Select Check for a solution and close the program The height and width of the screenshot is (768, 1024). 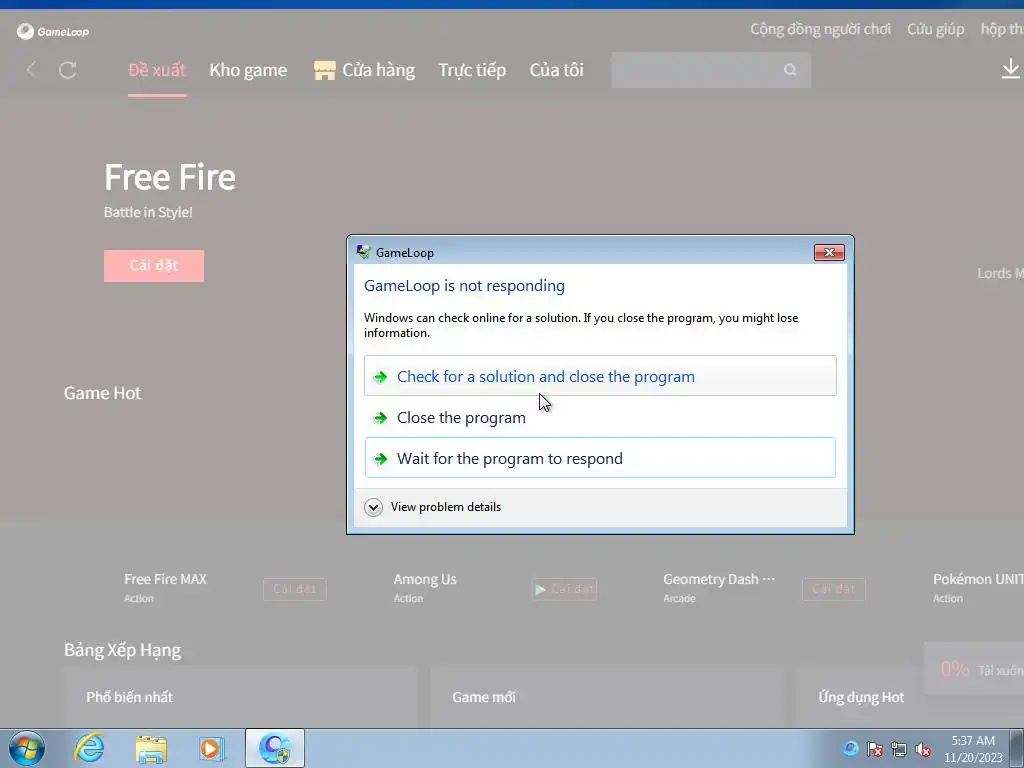tap(600, 376)
